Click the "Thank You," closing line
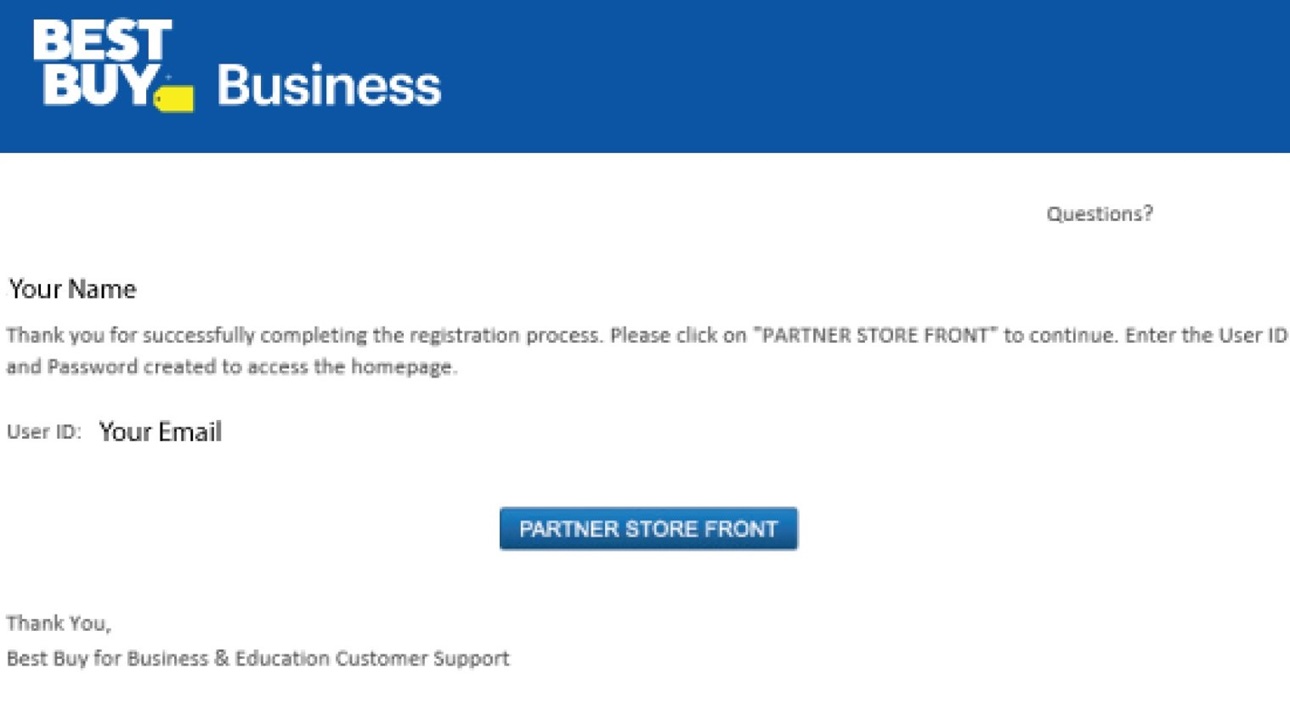 click(59, 623)
